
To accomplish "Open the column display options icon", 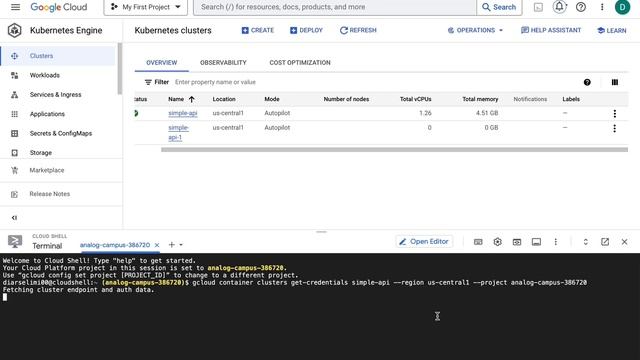I will pyautogui.click(x=615, y=82).
